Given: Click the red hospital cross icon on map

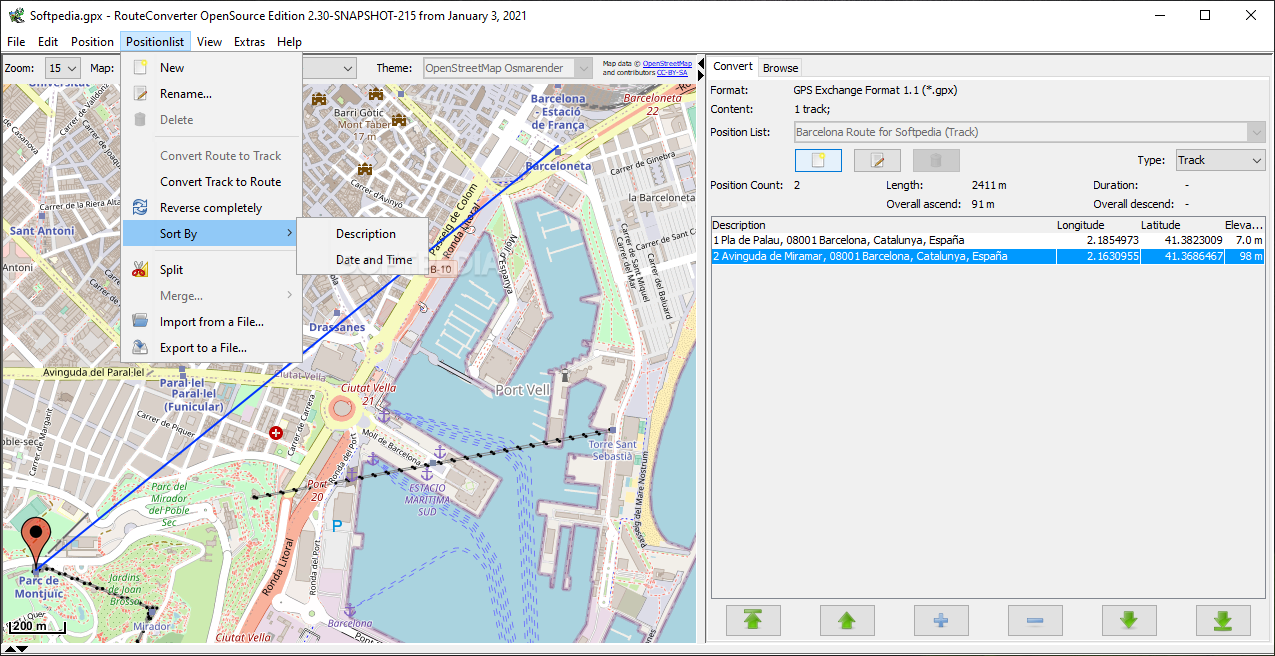Looking at the screenshot, I should [276, 433].
